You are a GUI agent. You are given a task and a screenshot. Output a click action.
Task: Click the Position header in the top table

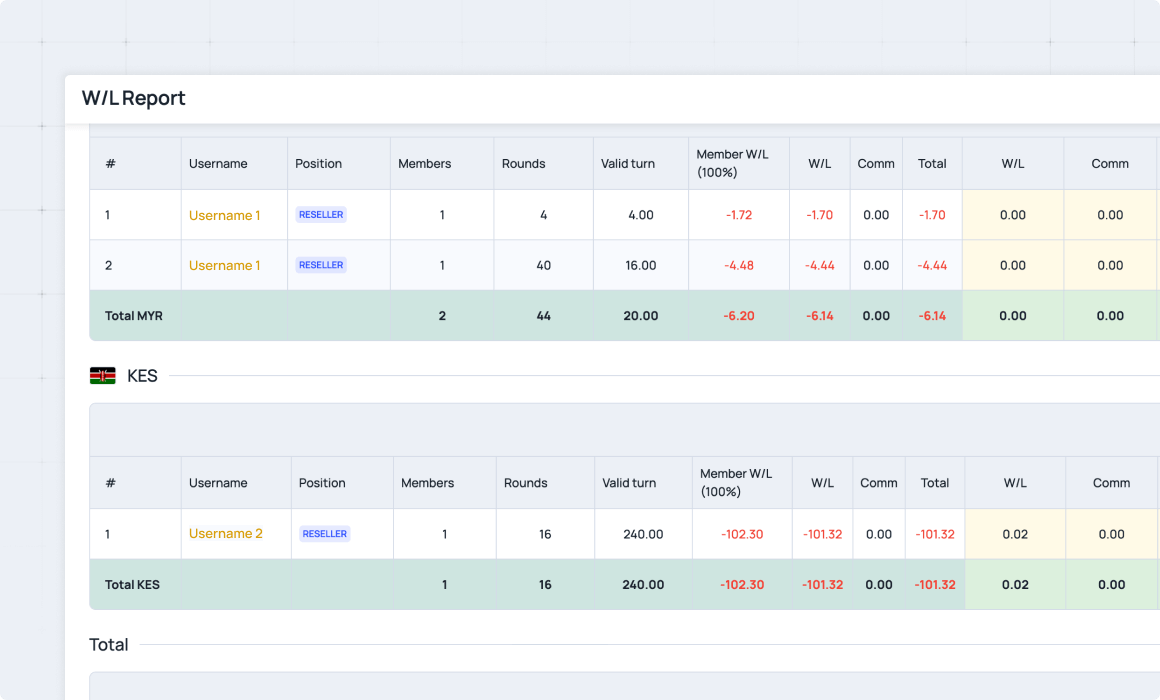pyautogui.click(x=318, y=164)
